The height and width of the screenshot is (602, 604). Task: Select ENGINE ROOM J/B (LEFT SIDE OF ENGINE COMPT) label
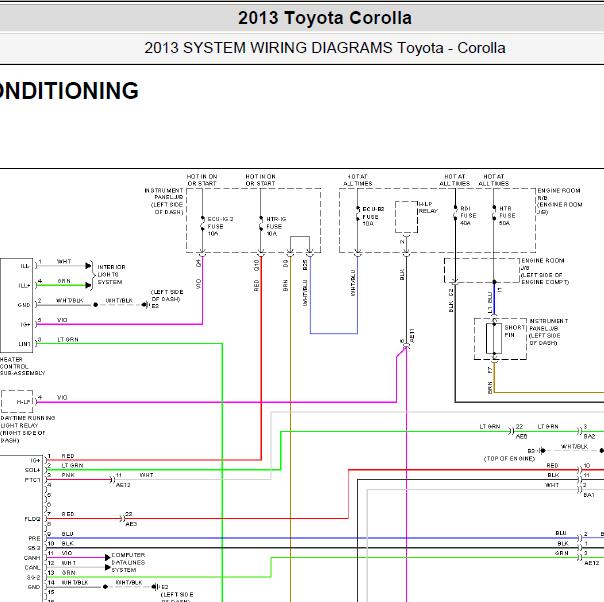coord(545,271)
